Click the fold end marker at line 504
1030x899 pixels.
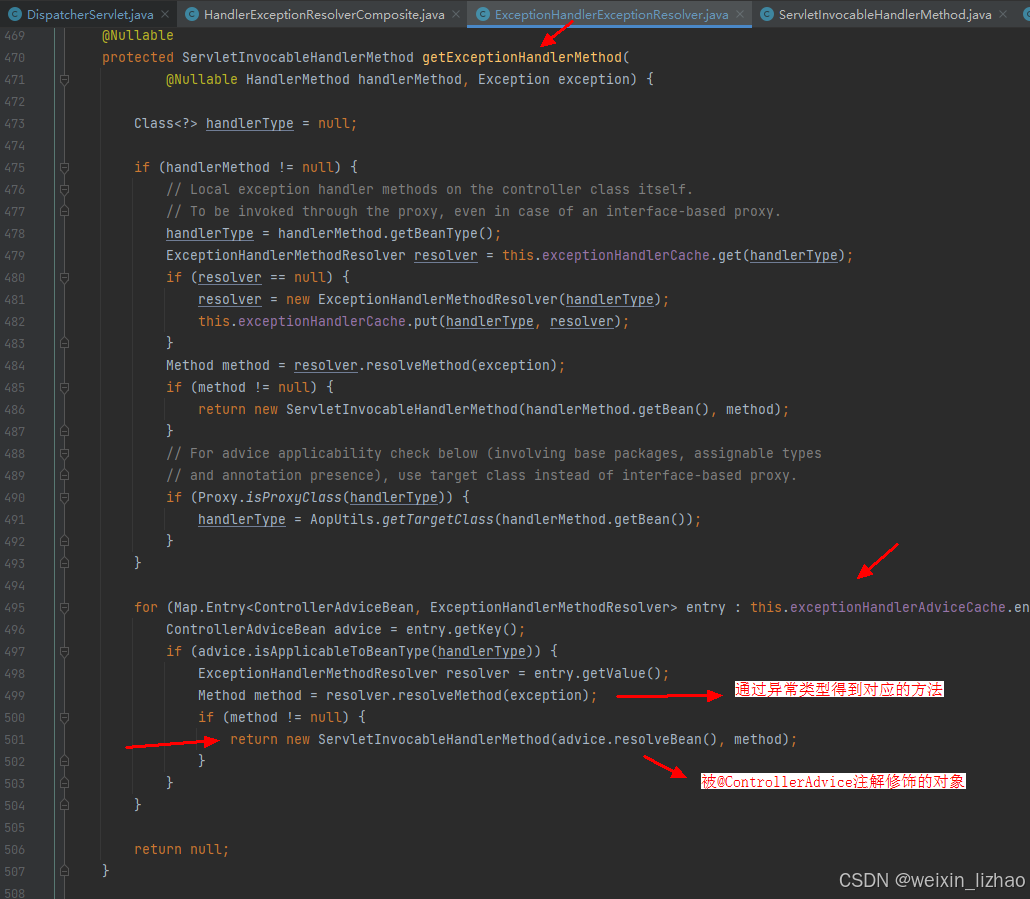point(64,806)
